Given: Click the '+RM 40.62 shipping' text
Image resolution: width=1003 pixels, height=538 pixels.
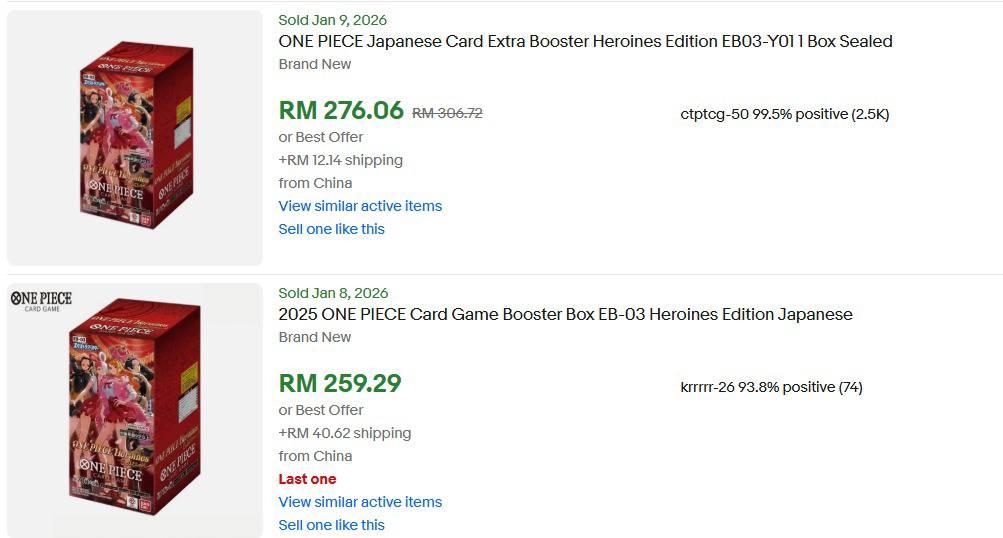Looking at the screenshot, I should [x=344, y=433].
